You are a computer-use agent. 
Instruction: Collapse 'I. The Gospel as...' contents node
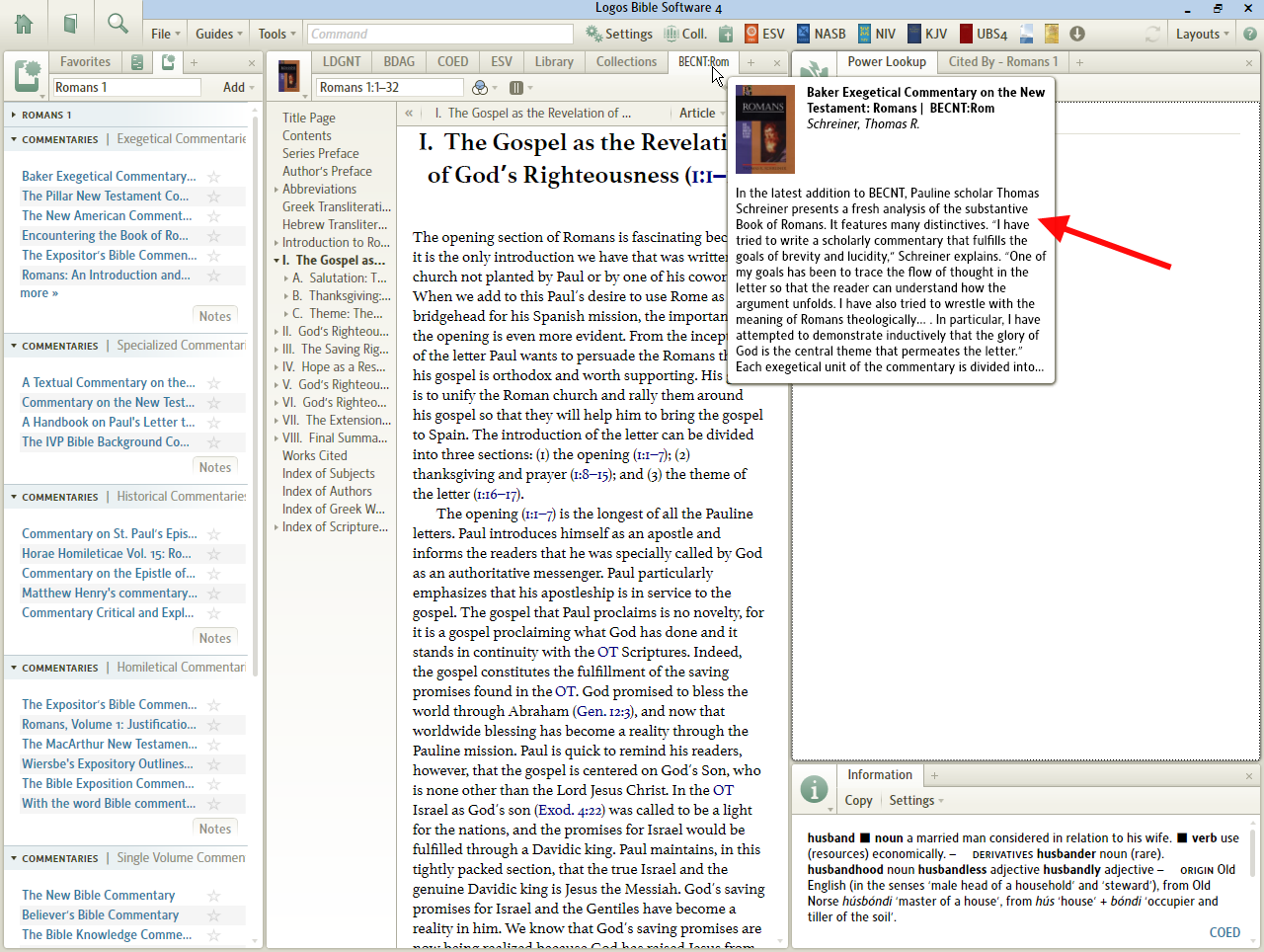[x=276, y=261]
